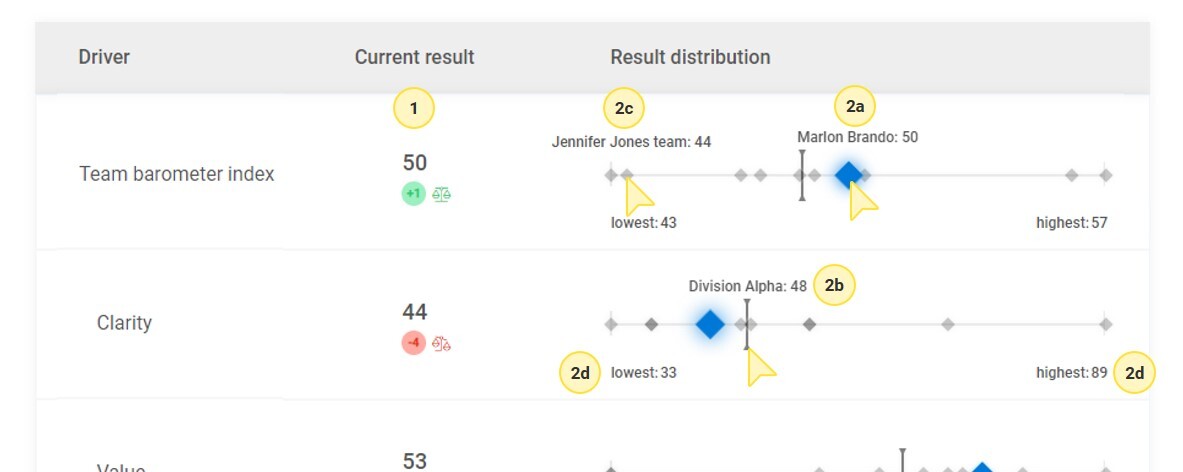Click the yellow annotation marker labeled 2c
1183x472 pixels.
click(624, 108)
